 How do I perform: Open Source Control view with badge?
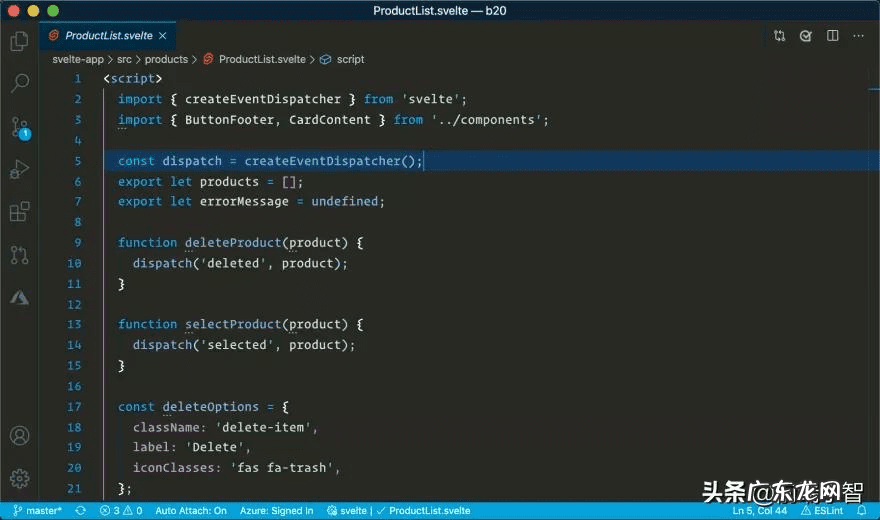(x=19, y=127)
